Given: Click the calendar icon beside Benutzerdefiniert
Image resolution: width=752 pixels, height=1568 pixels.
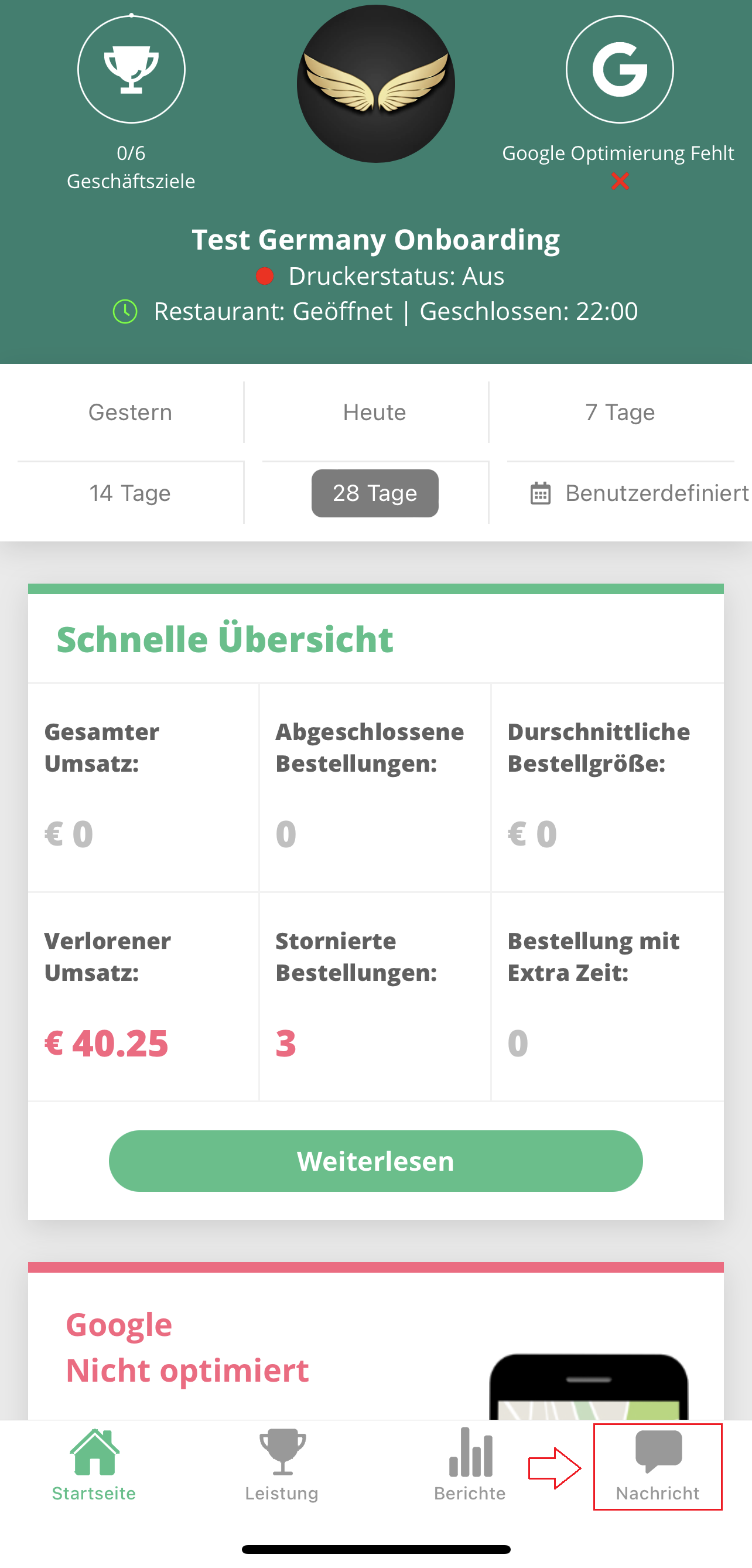Looking at the screenshot, I should click(540, 493).
